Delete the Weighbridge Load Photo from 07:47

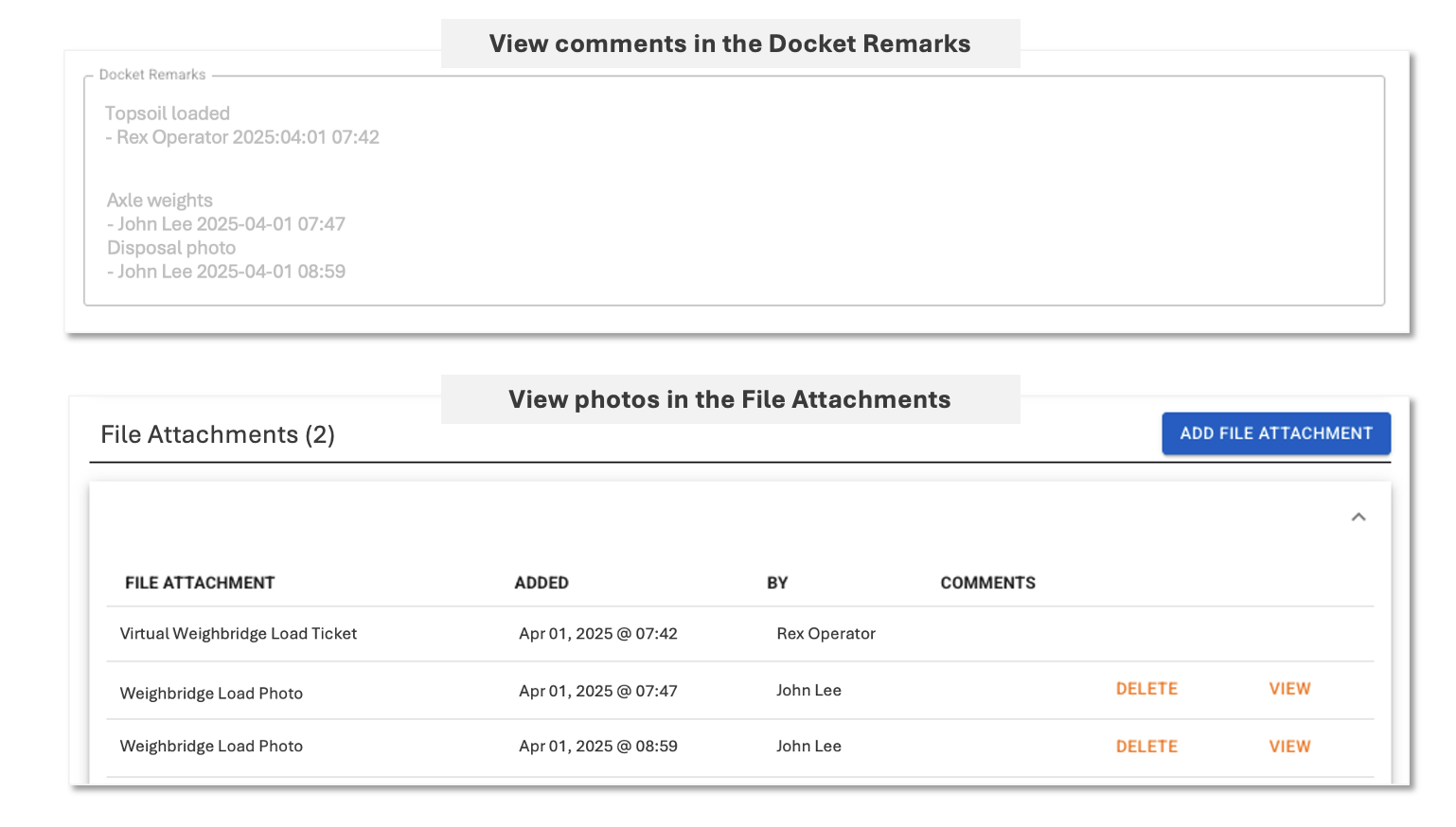tap(1146, 689)
